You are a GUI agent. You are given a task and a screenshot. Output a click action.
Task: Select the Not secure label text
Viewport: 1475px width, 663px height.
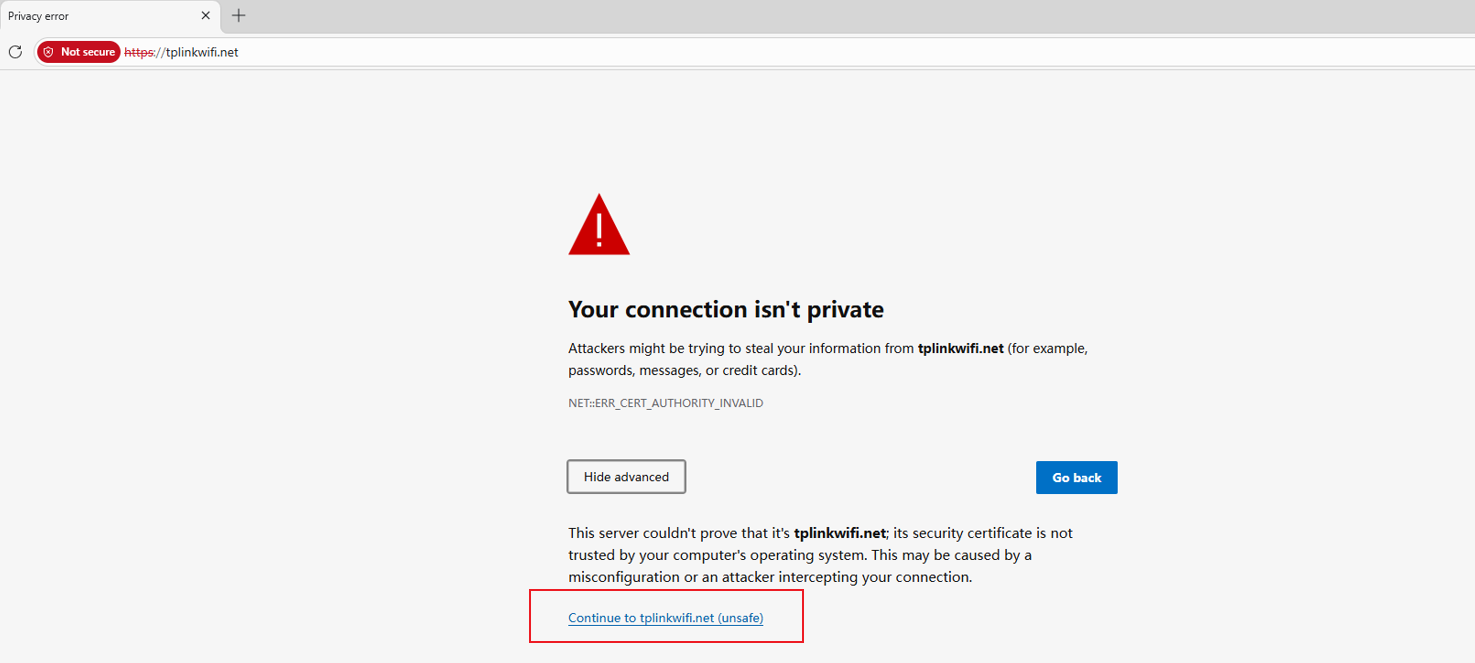click(88, 52)
